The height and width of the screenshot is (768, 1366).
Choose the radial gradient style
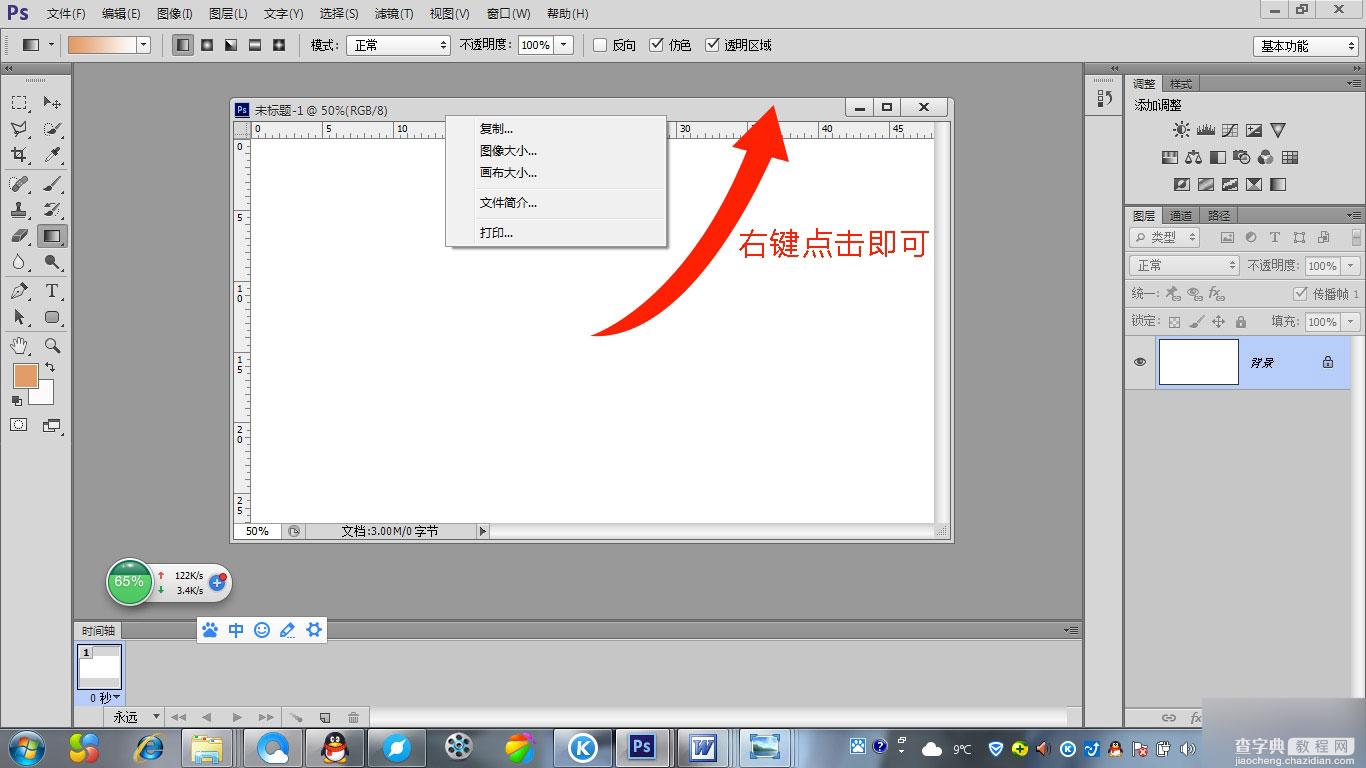[x=207, y=45]
